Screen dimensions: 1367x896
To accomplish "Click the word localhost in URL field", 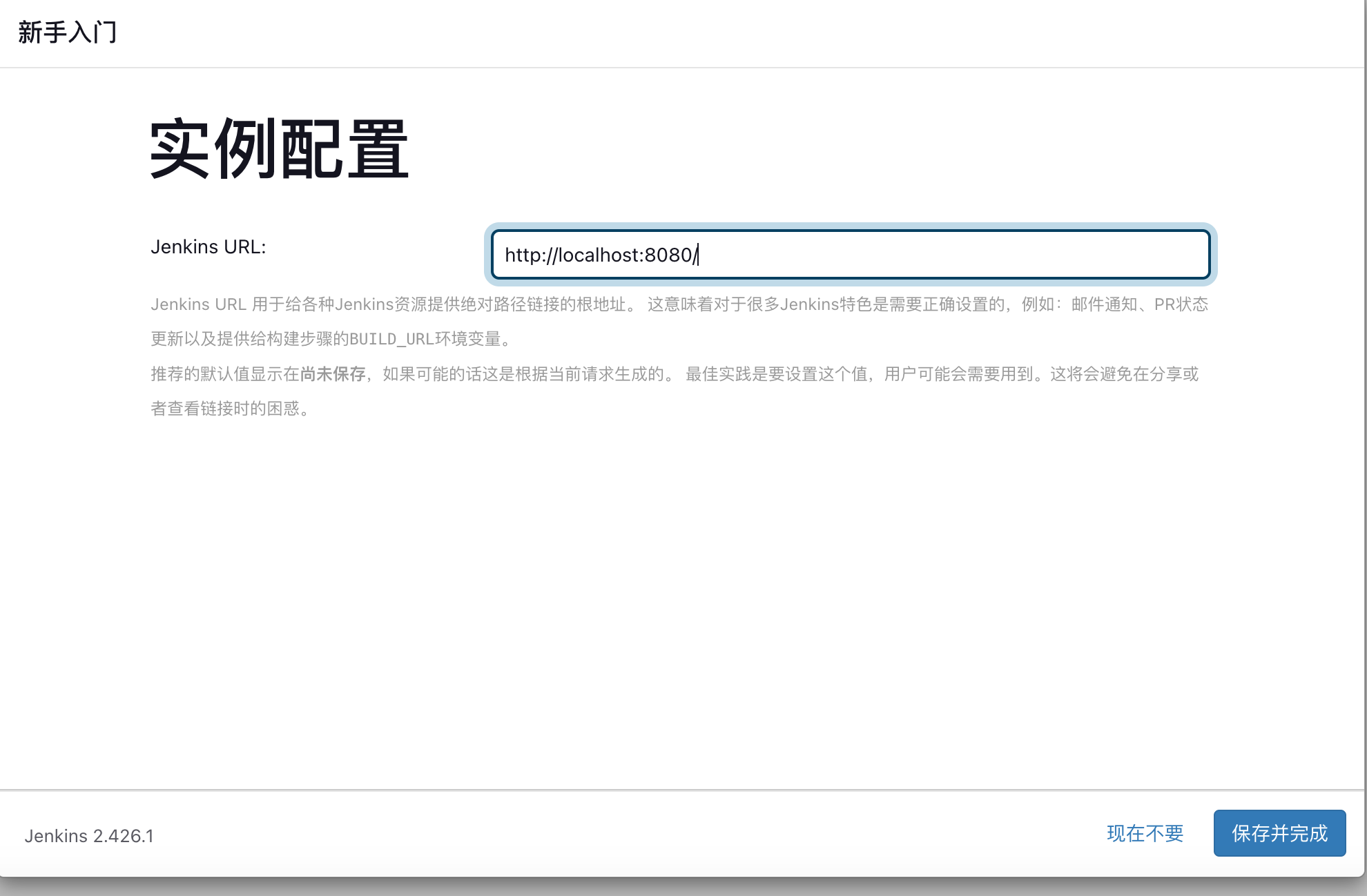I will point(598,255).
